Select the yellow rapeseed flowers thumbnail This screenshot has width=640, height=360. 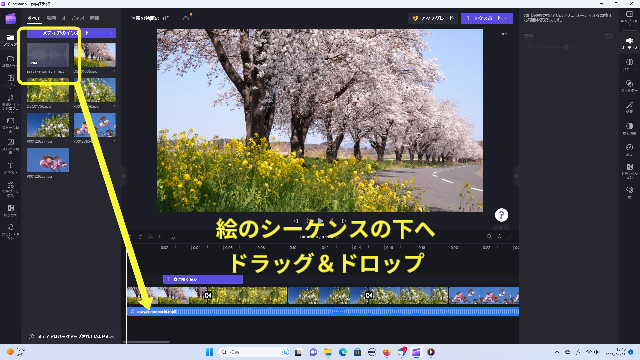48,90
